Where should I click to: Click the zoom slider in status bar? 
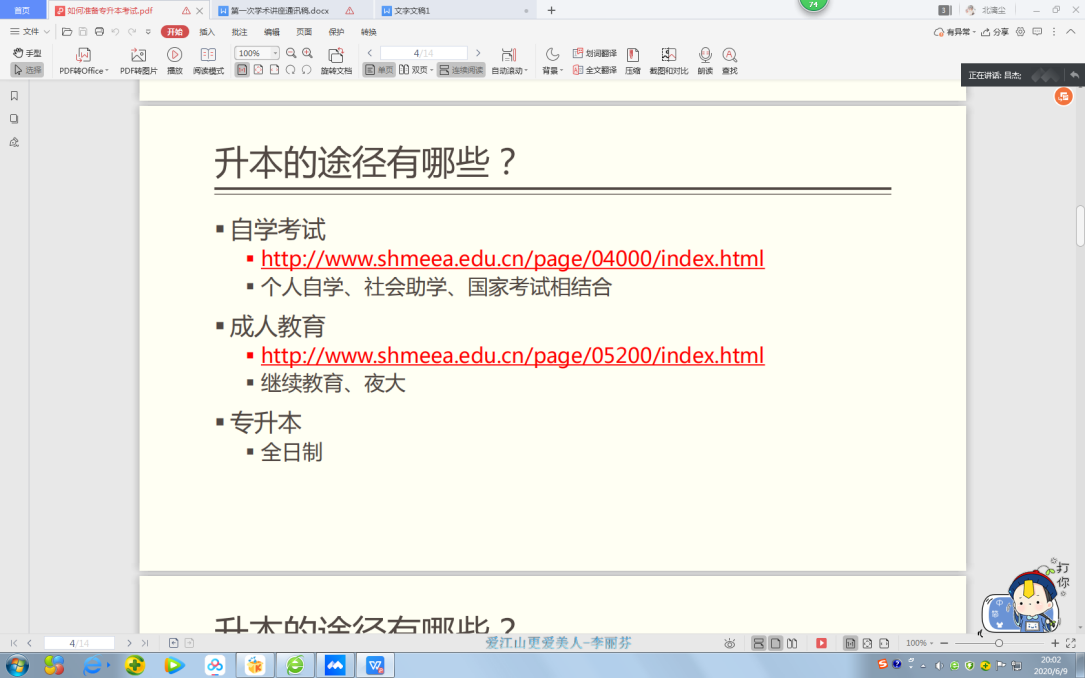(998, 643)
